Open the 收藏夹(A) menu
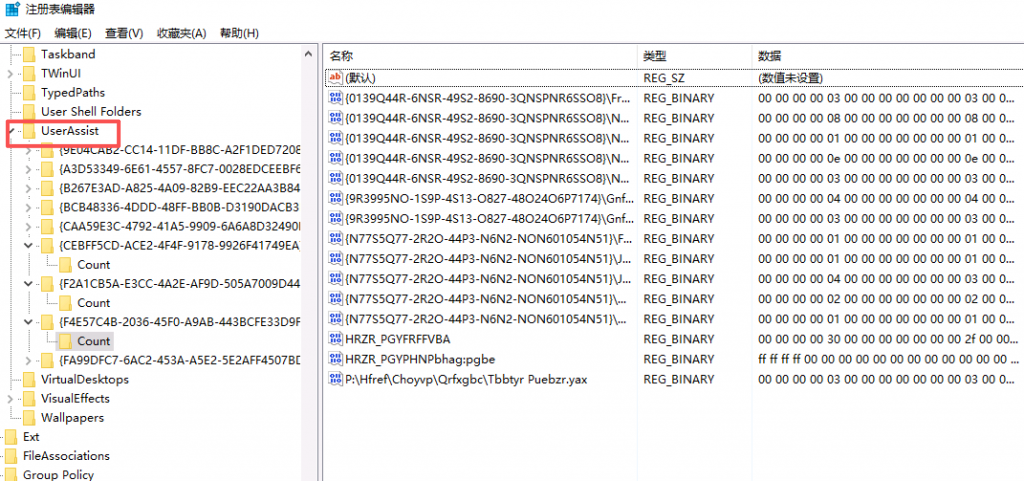Viewport: 1024px width, 481px height. (x=181, y=33)
